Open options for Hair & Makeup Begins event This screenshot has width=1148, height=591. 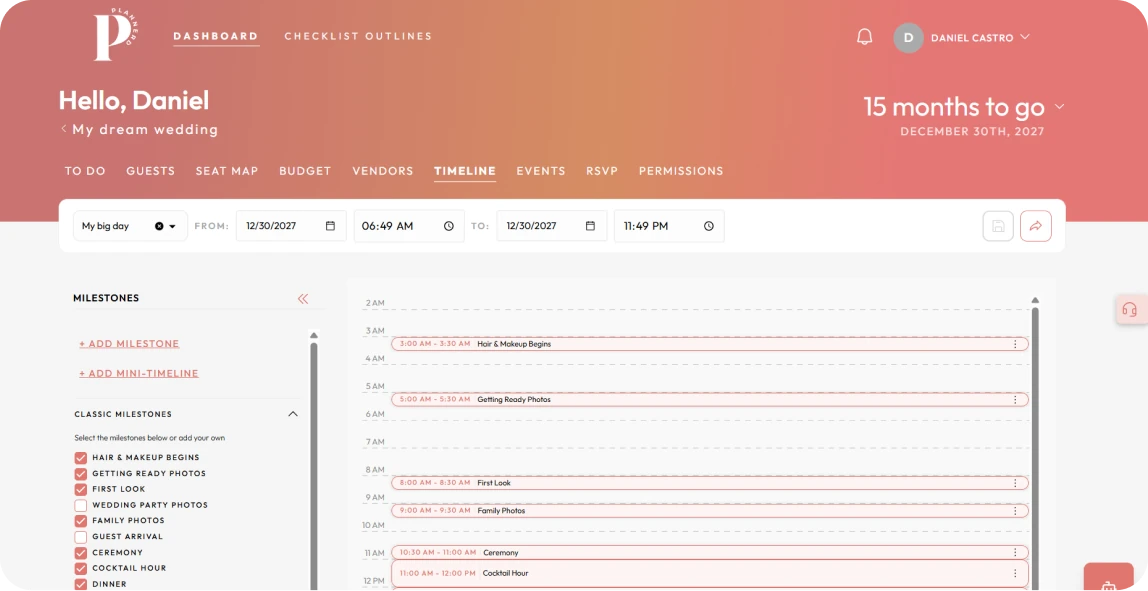tap(1015, 344)
